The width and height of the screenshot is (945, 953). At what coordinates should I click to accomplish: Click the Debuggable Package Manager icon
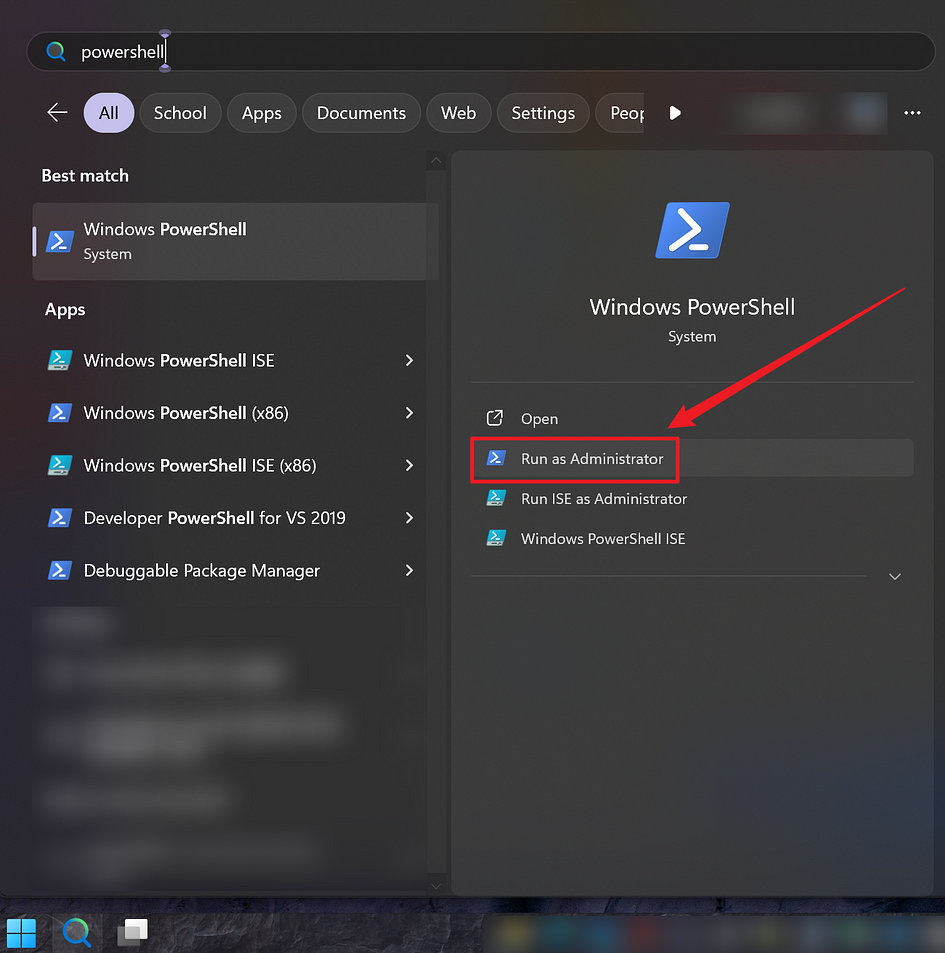60,571
